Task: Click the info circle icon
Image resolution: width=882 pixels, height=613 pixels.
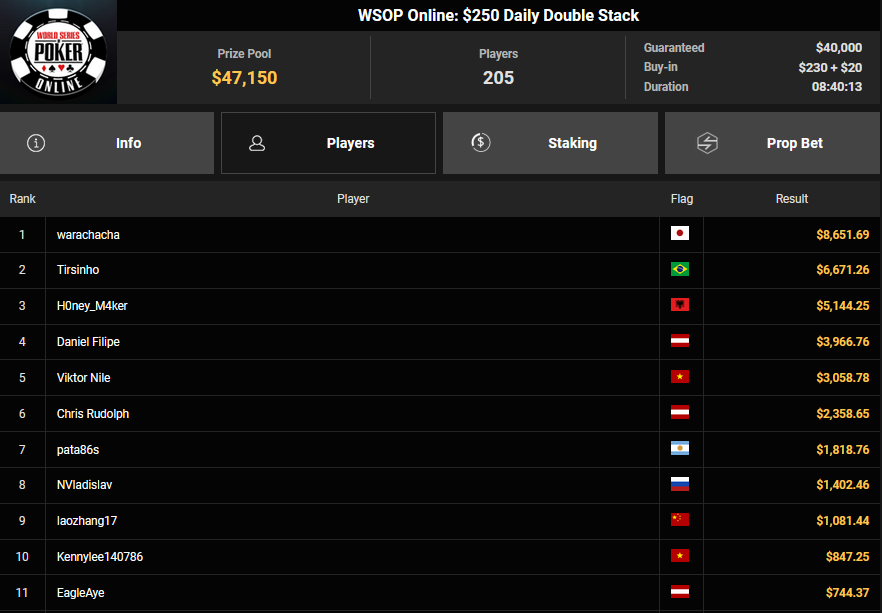Action: (x=36, y=143)
